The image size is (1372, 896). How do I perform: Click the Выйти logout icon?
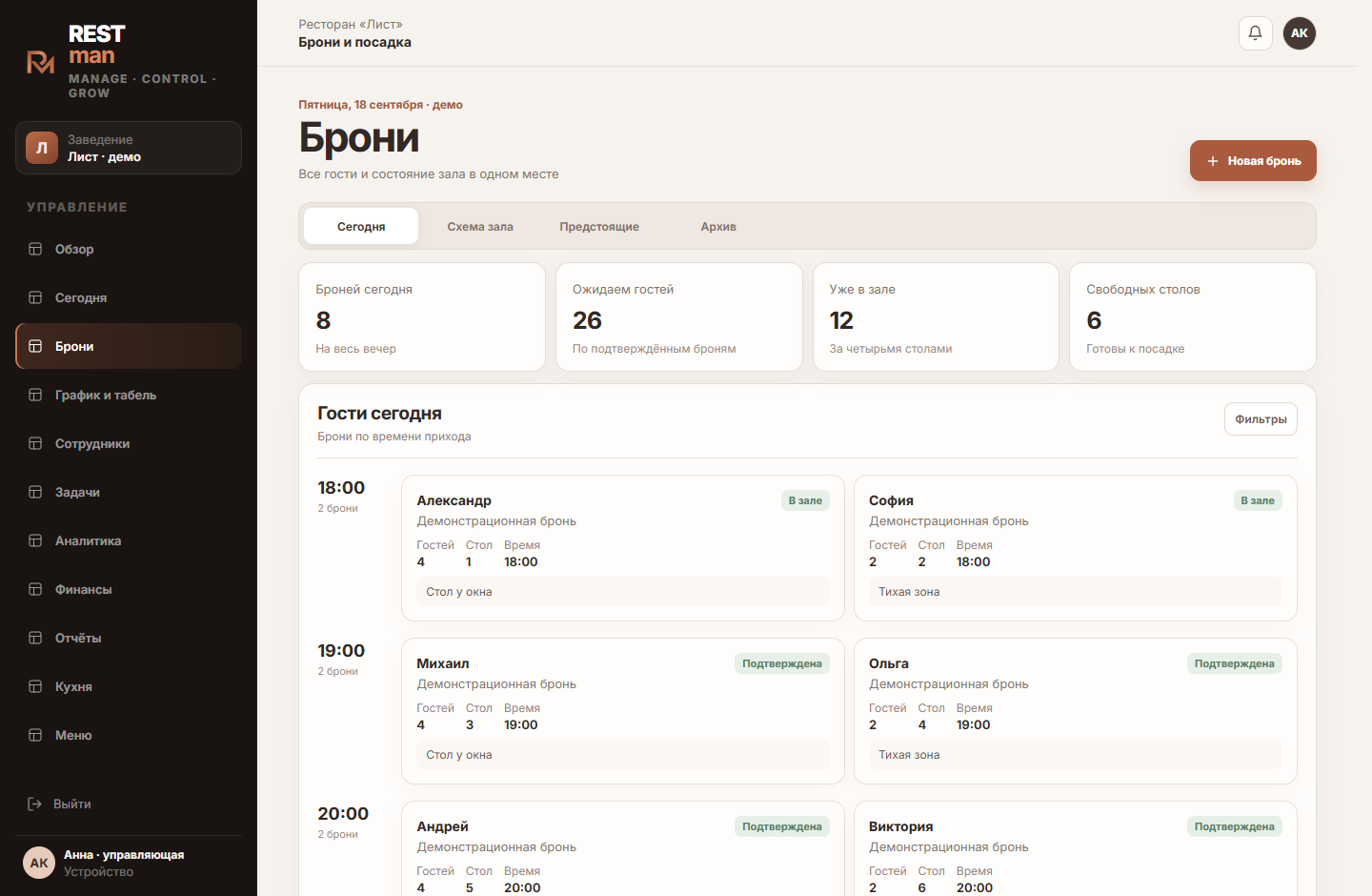[x=34, y=804]
